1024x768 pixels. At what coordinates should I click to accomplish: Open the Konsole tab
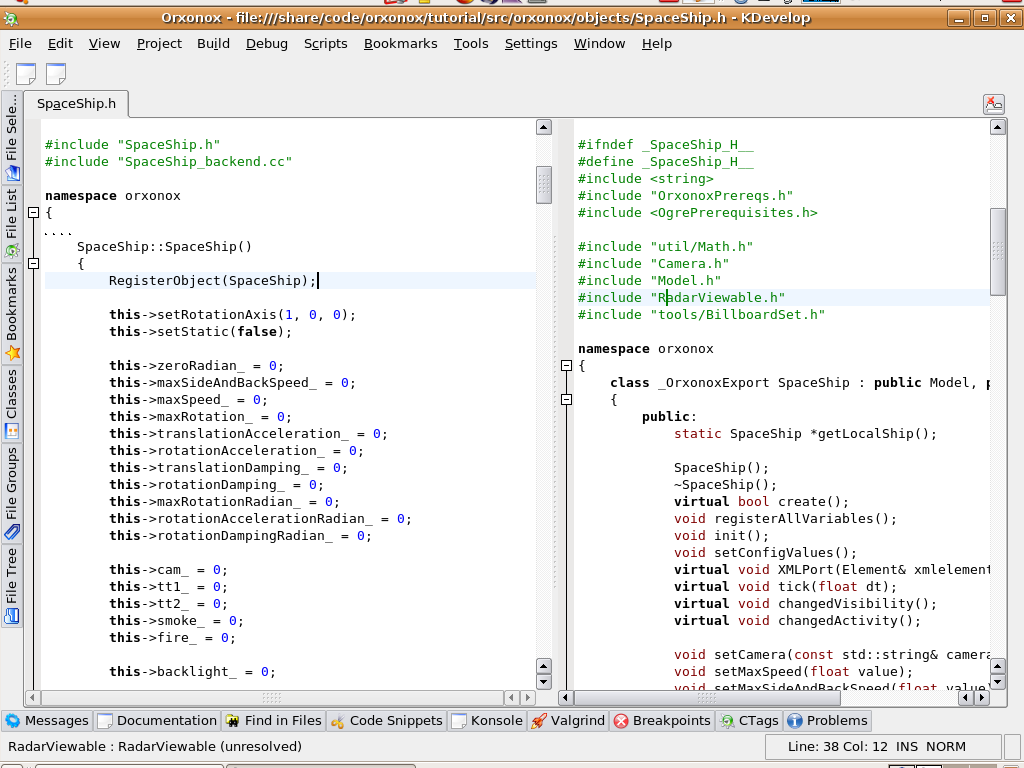coord(487,720)
